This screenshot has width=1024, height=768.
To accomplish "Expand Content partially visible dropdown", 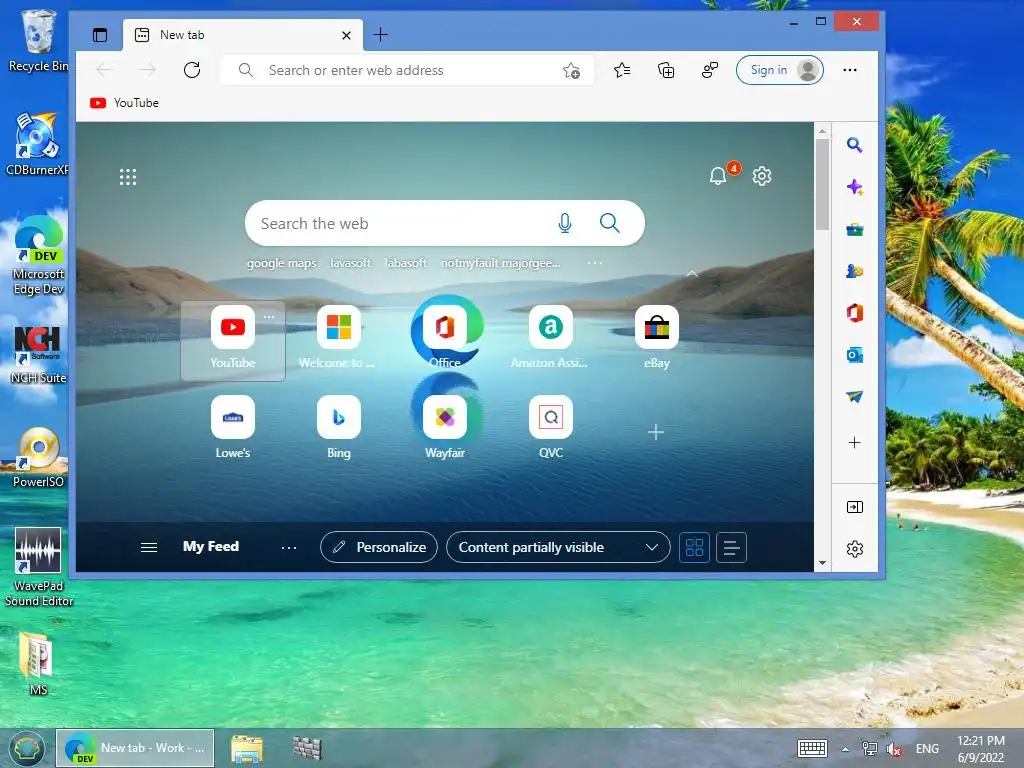I will (x=558, y=547).
